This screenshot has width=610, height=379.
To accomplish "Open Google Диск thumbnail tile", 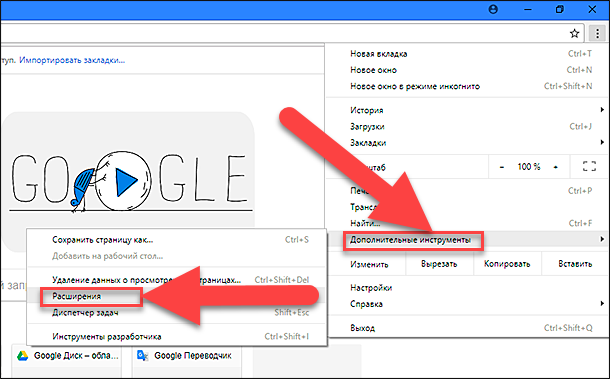I will point(67,361).
